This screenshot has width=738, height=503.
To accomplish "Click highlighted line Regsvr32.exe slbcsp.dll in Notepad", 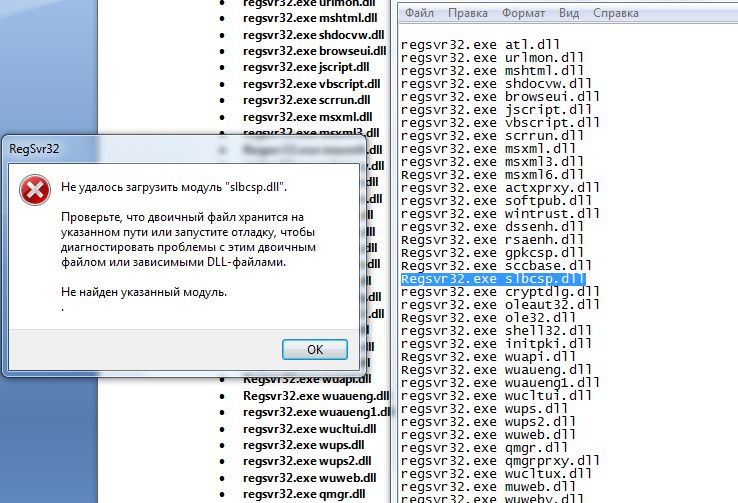I will coord(493,279).
